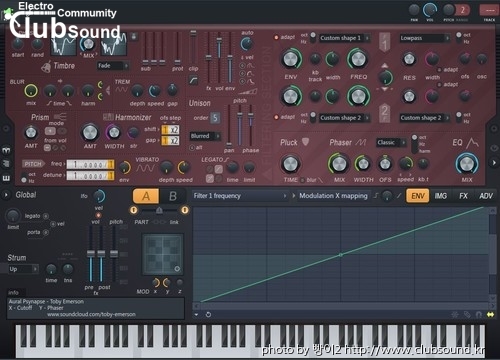The width and height of the screenshot is (500, 360).
Task: Click the clip curve shape button
Action: click(x=193, y=80)
